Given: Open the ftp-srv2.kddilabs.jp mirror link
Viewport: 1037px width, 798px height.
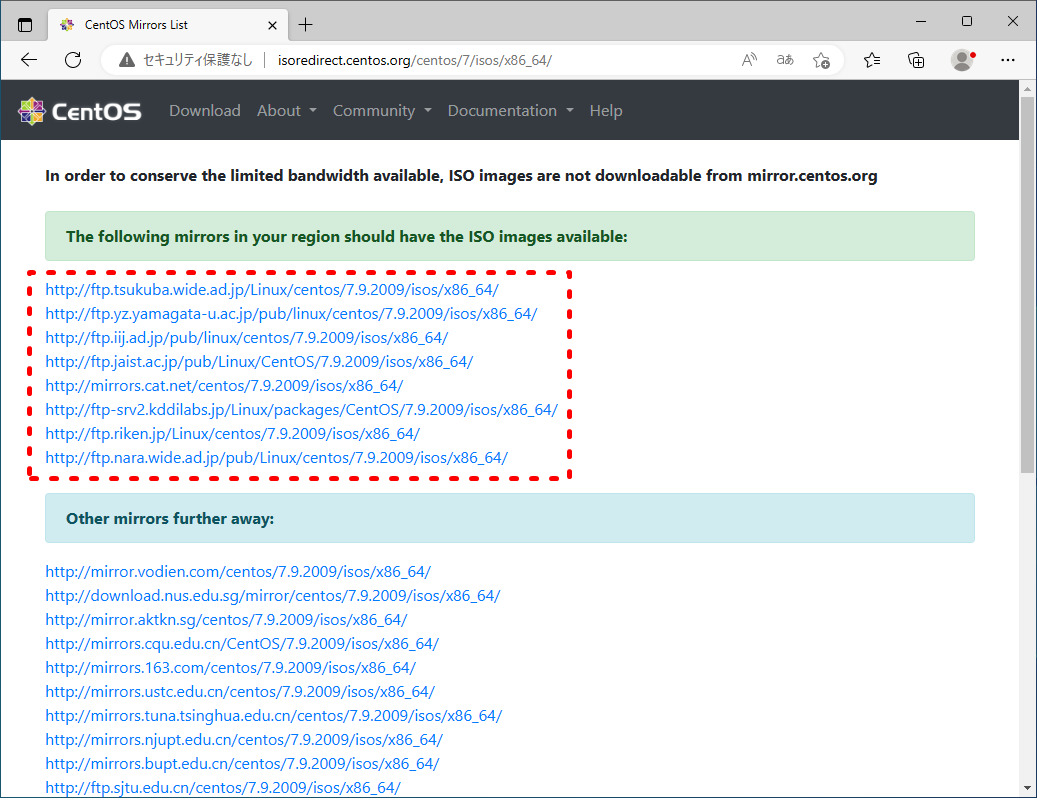Looking at the screenshot, I should 302,410.
